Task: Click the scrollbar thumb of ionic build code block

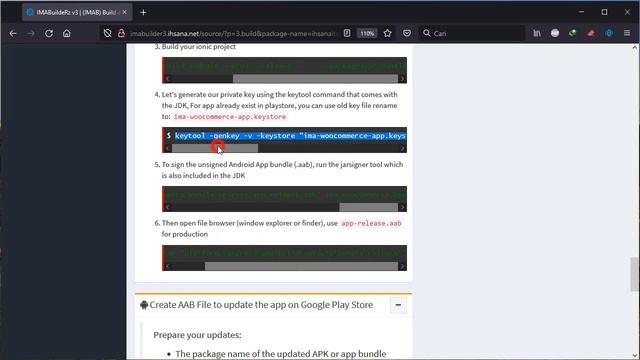Action: click(315, 78)
